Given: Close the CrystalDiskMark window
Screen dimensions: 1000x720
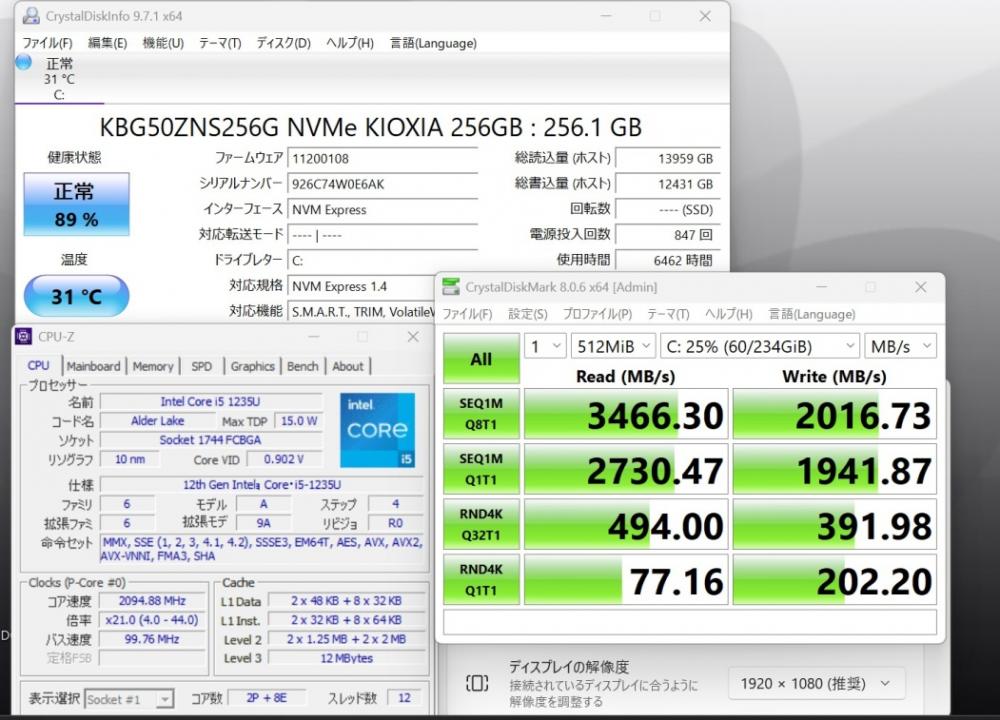Looking at the screenshot, I should click(x=920, y=287).
